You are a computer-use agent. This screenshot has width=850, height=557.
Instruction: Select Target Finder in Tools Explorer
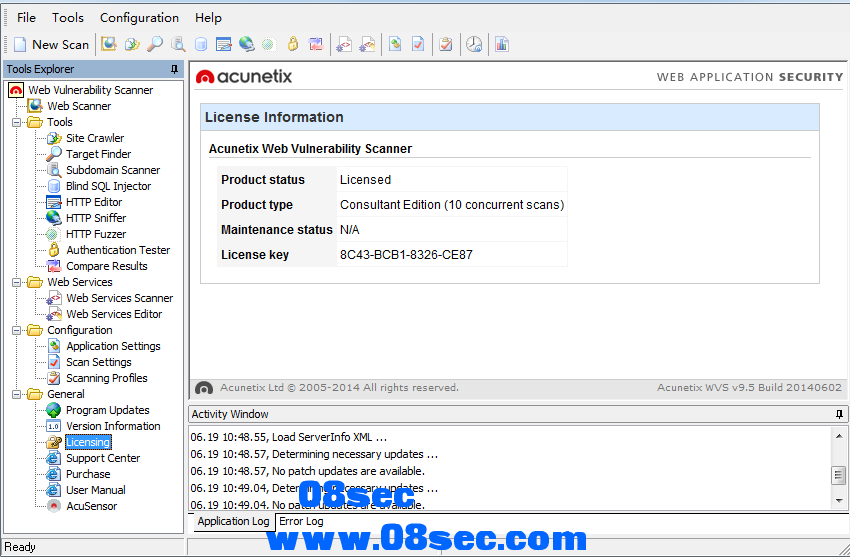click(x=99, y=154)
